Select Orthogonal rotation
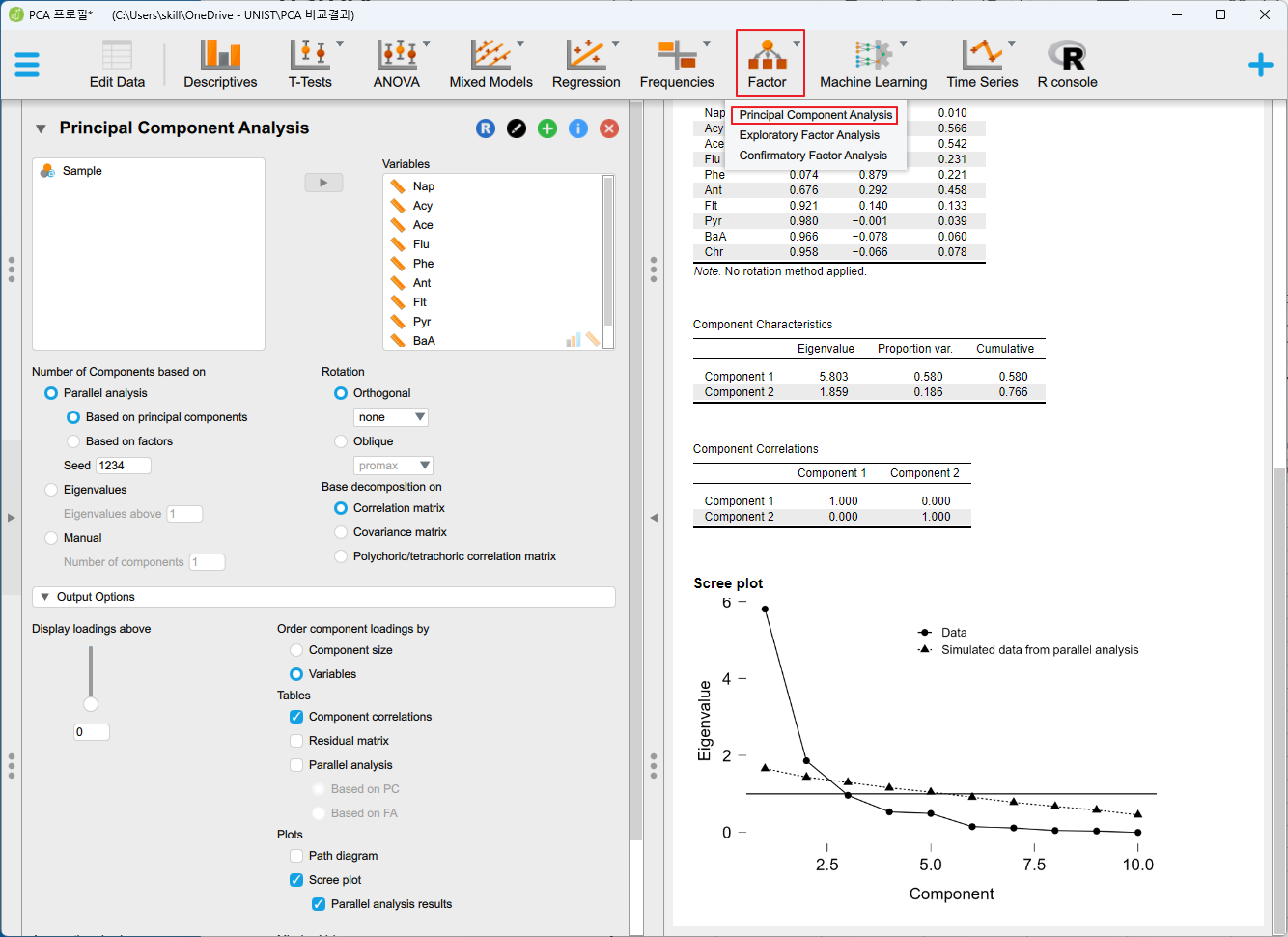The height and width of the screenshot is (937, 1288). coord(341,393)
